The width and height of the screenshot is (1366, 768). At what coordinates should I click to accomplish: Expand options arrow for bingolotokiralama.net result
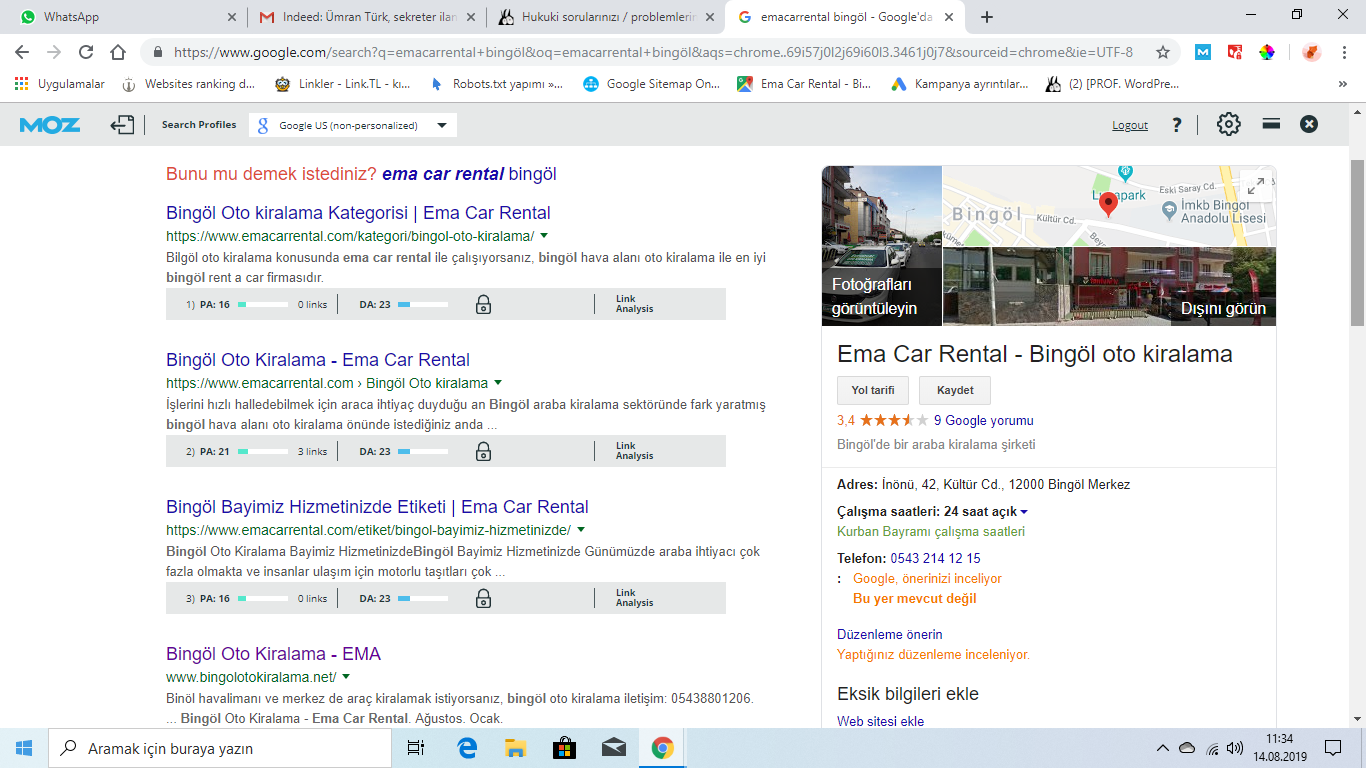(346, 677)
